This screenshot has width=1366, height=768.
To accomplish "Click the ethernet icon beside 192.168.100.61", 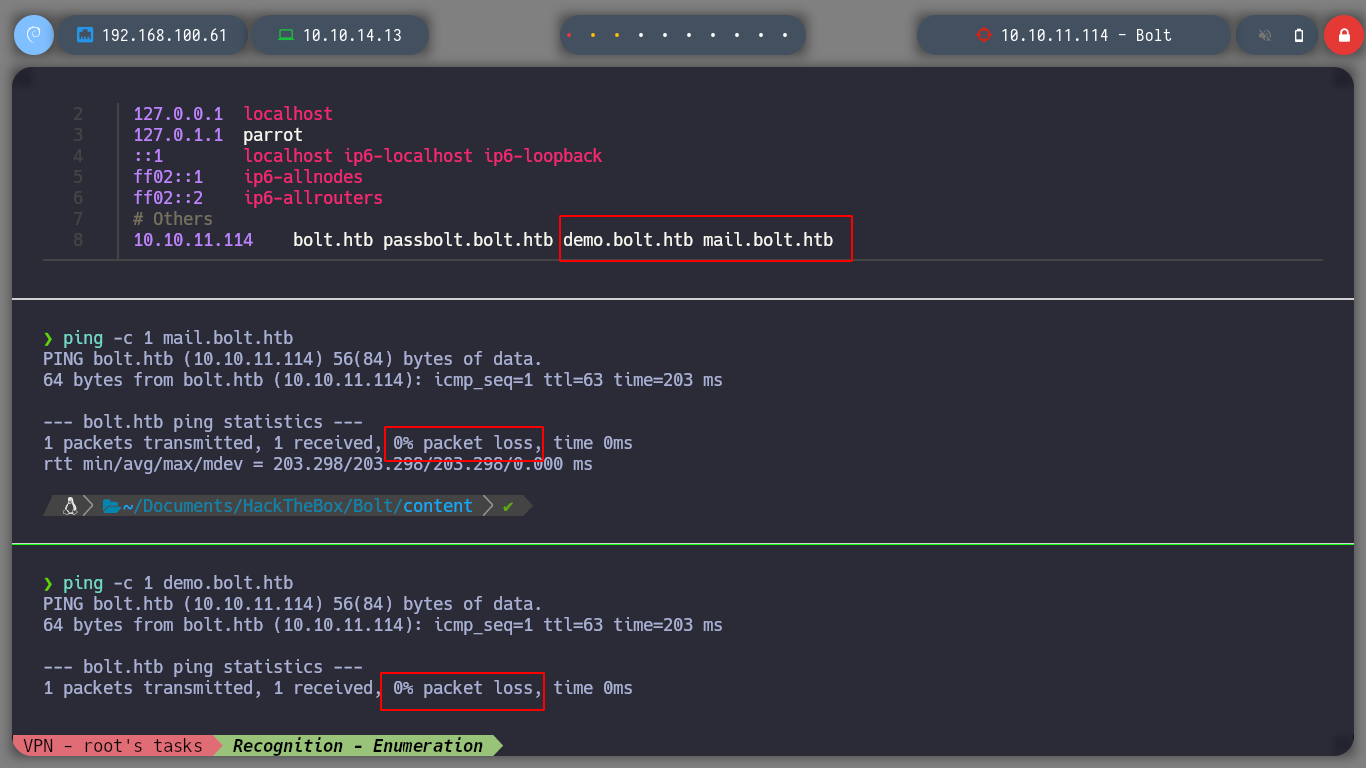I will [x=85, y=35].
